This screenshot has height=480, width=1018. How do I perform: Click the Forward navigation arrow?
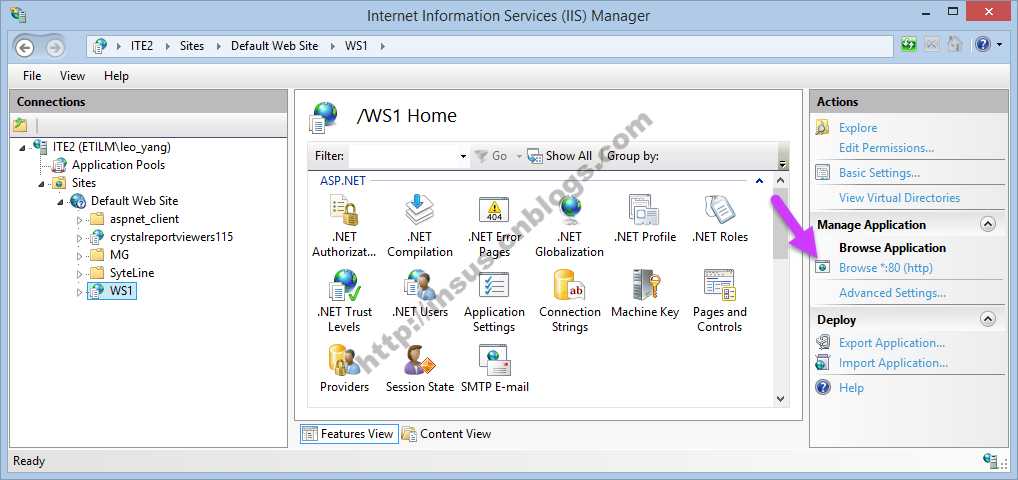tap(55, 47)
